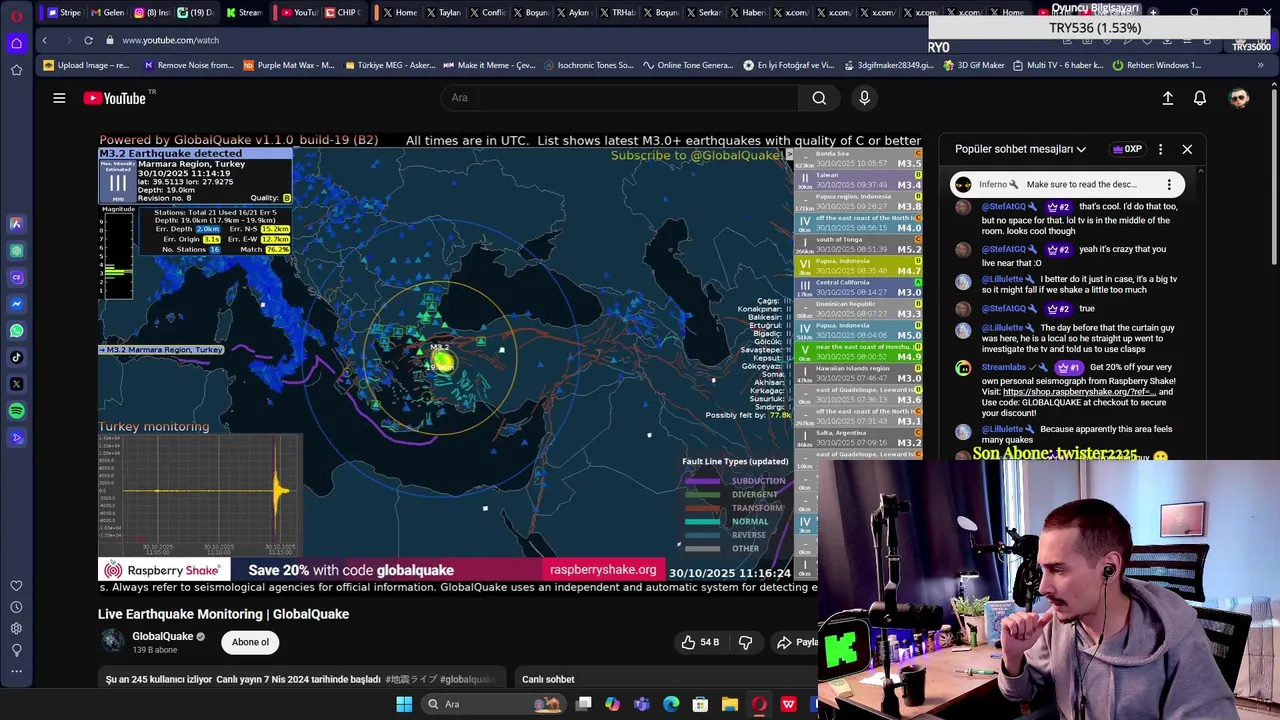
Task: Switch to the Gmail Gelen tab
Action: pos(107,13)
